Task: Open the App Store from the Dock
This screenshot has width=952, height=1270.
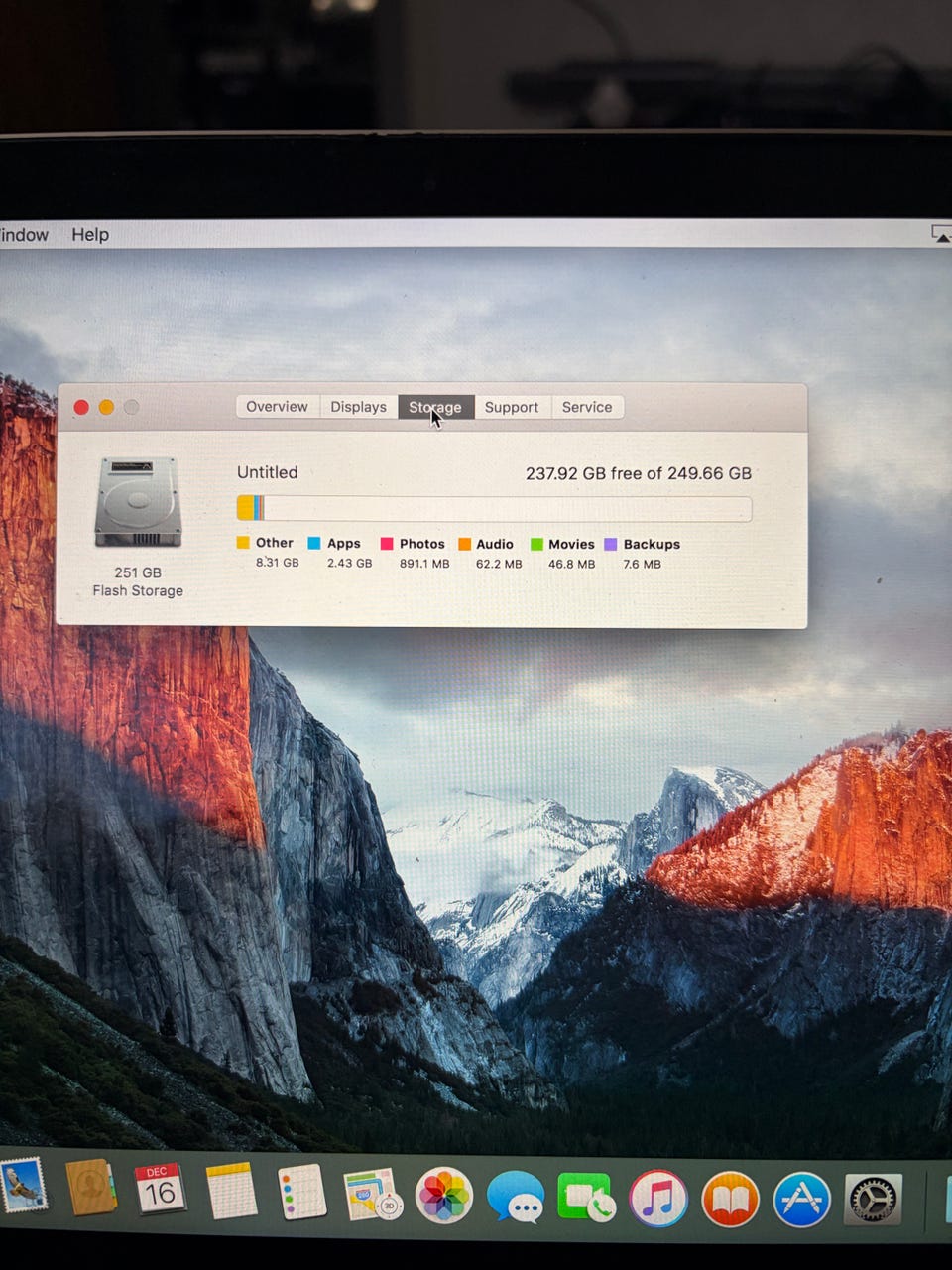Action: click(801, 1201)
